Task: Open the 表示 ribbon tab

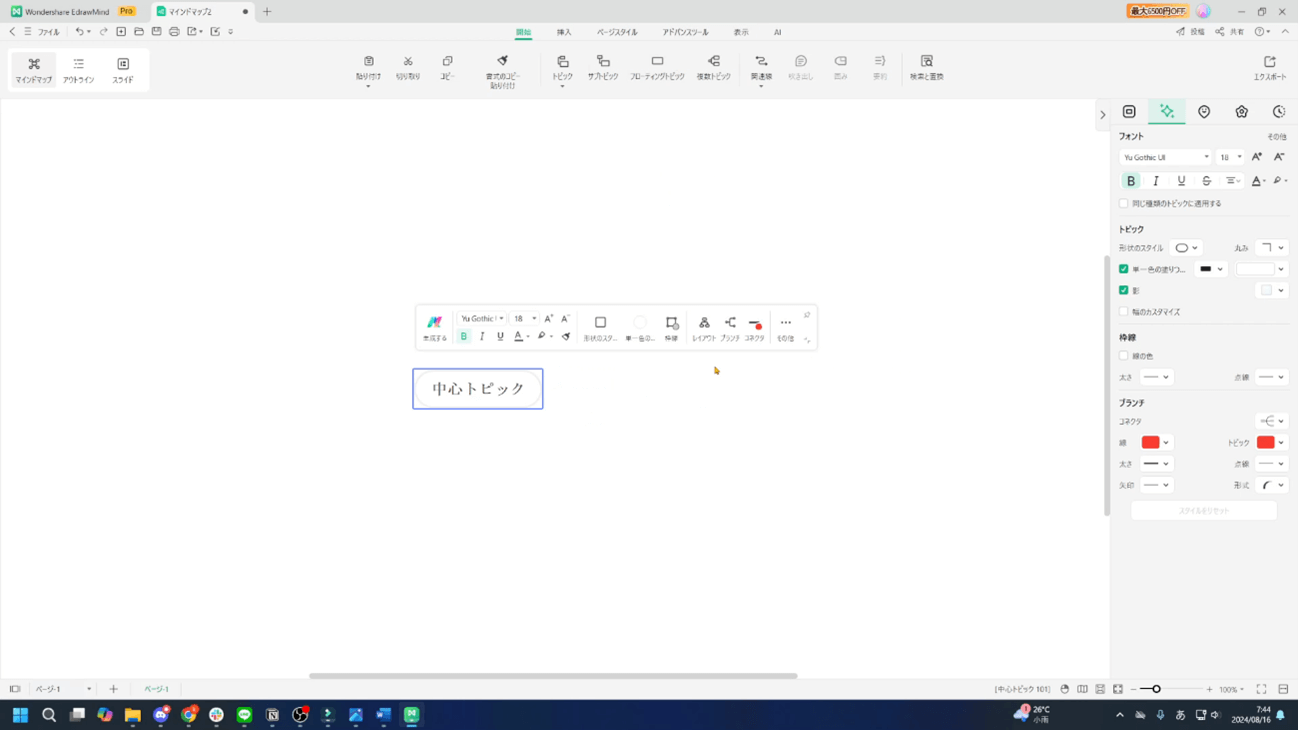Action: (741, 32)
